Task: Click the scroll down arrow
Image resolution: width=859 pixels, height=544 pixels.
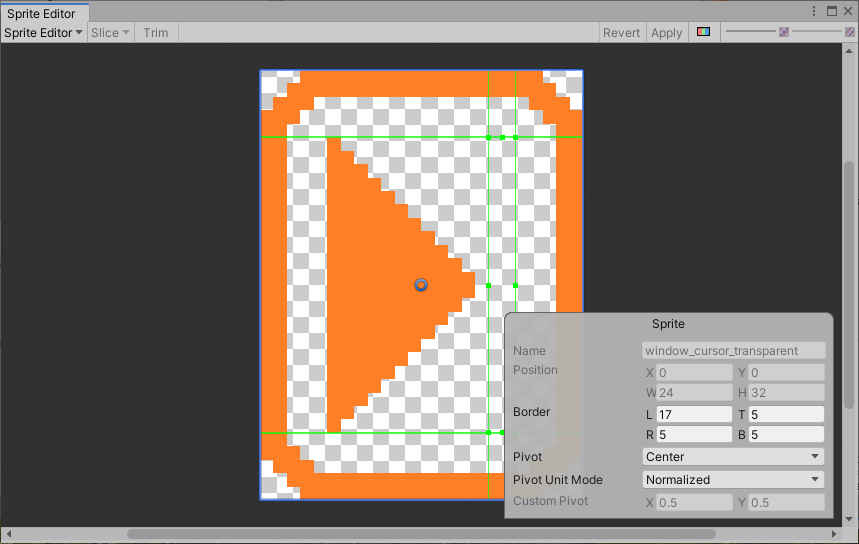Action: point(849,519)
